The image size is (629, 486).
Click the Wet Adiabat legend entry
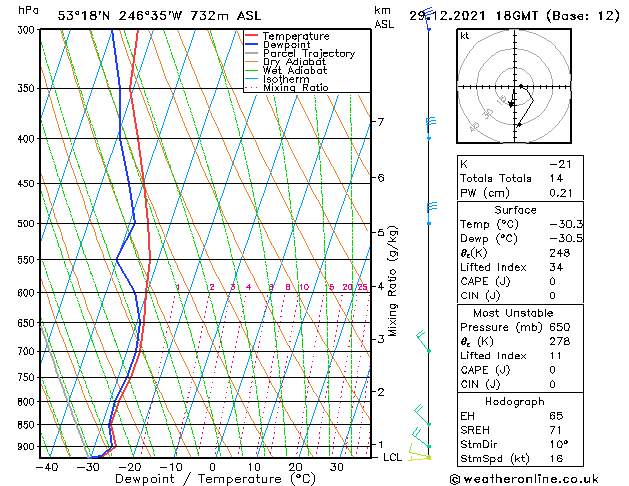293,71
